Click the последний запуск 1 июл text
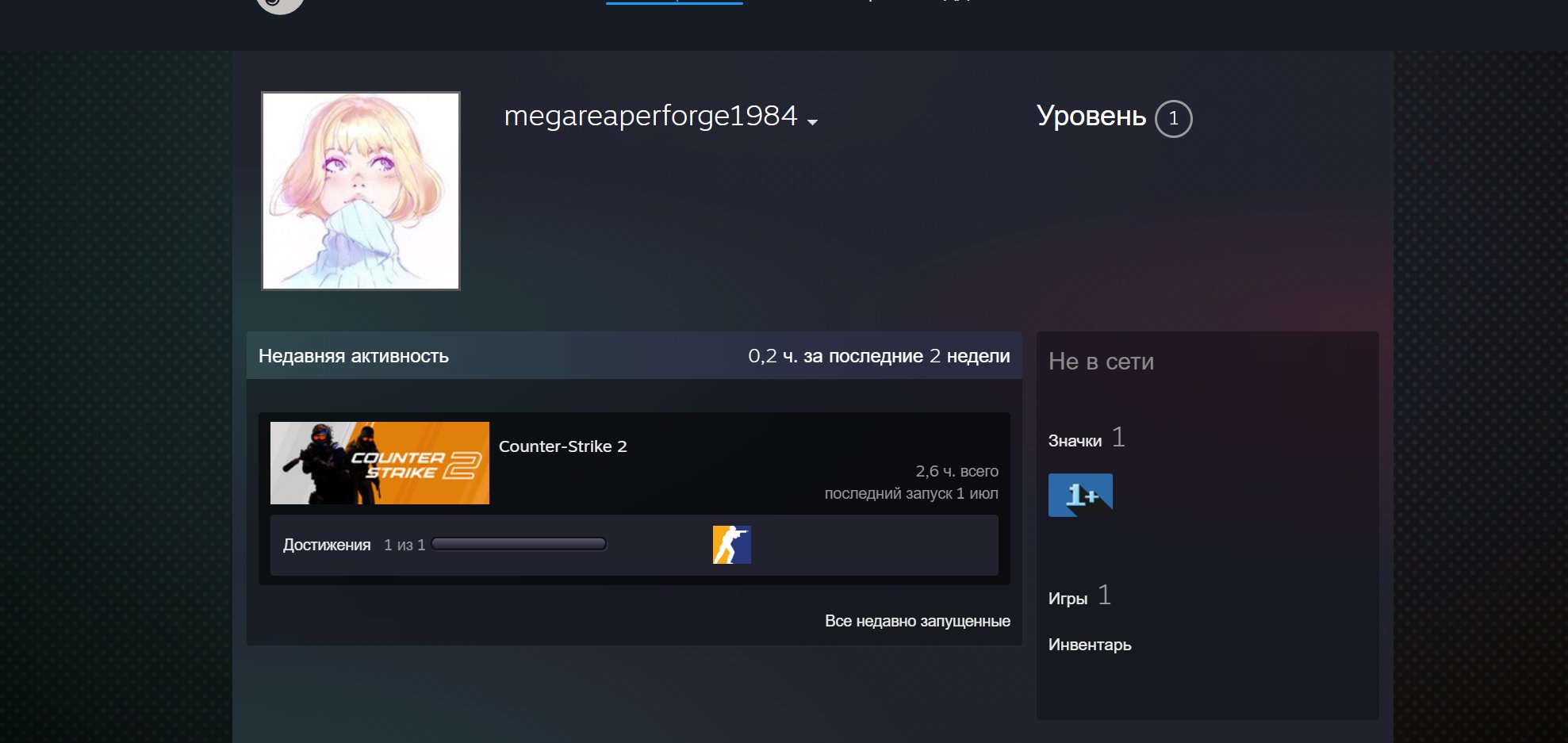 coord(911,493)
